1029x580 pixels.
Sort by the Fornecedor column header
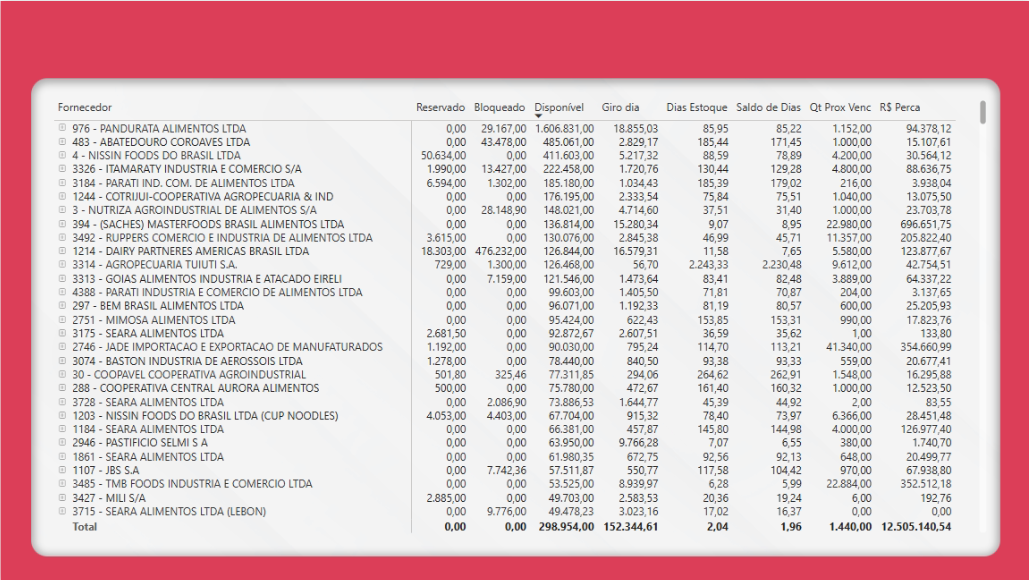point(85,107)
